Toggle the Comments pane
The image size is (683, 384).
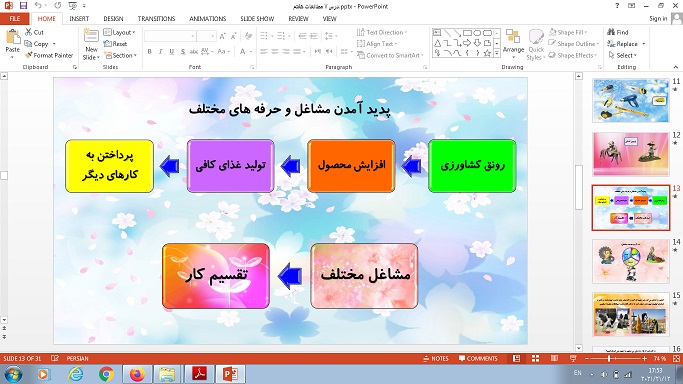[x=478, y=358]
